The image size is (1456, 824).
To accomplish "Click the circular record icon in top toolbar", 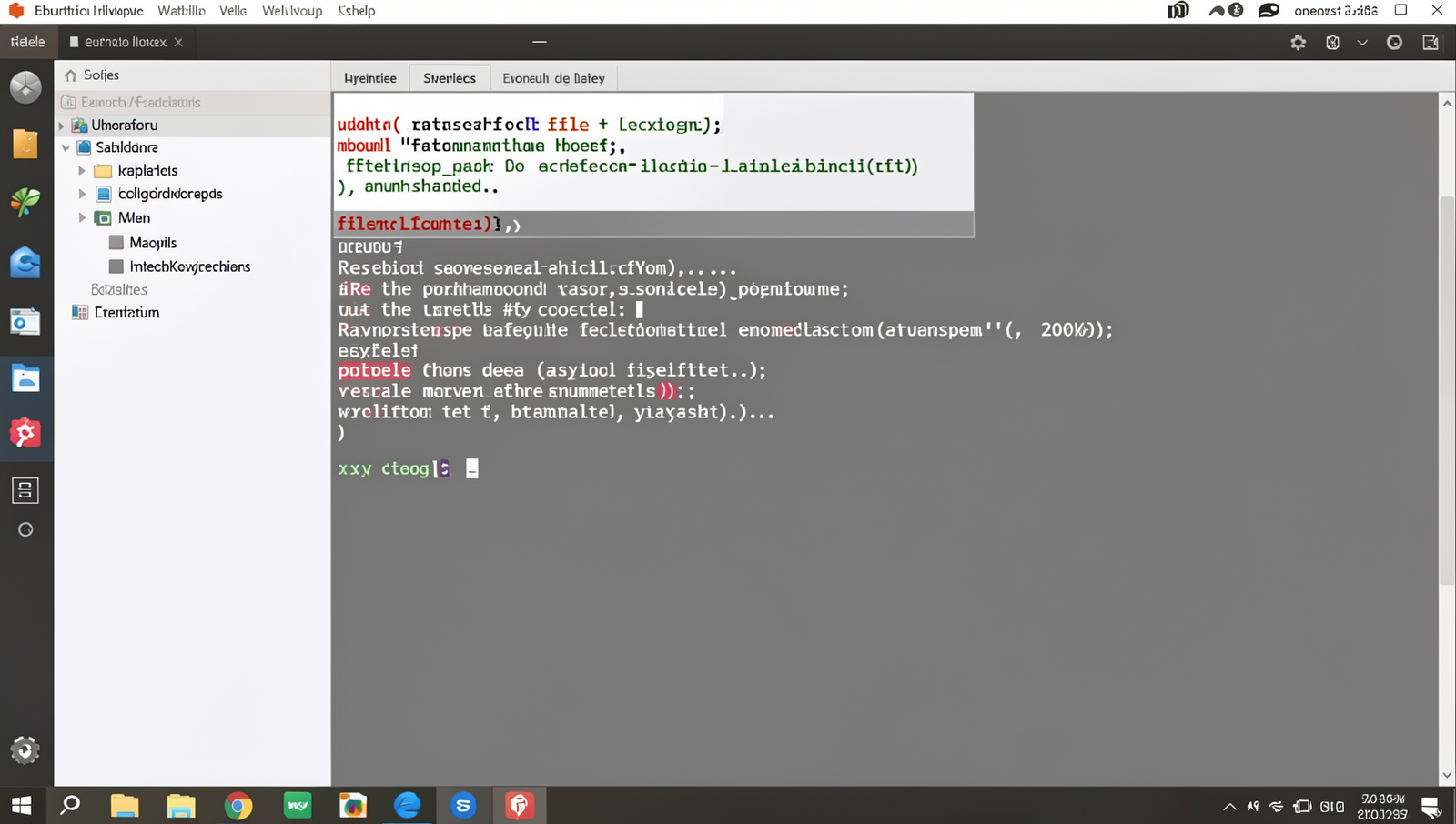I will point(1394,43).
